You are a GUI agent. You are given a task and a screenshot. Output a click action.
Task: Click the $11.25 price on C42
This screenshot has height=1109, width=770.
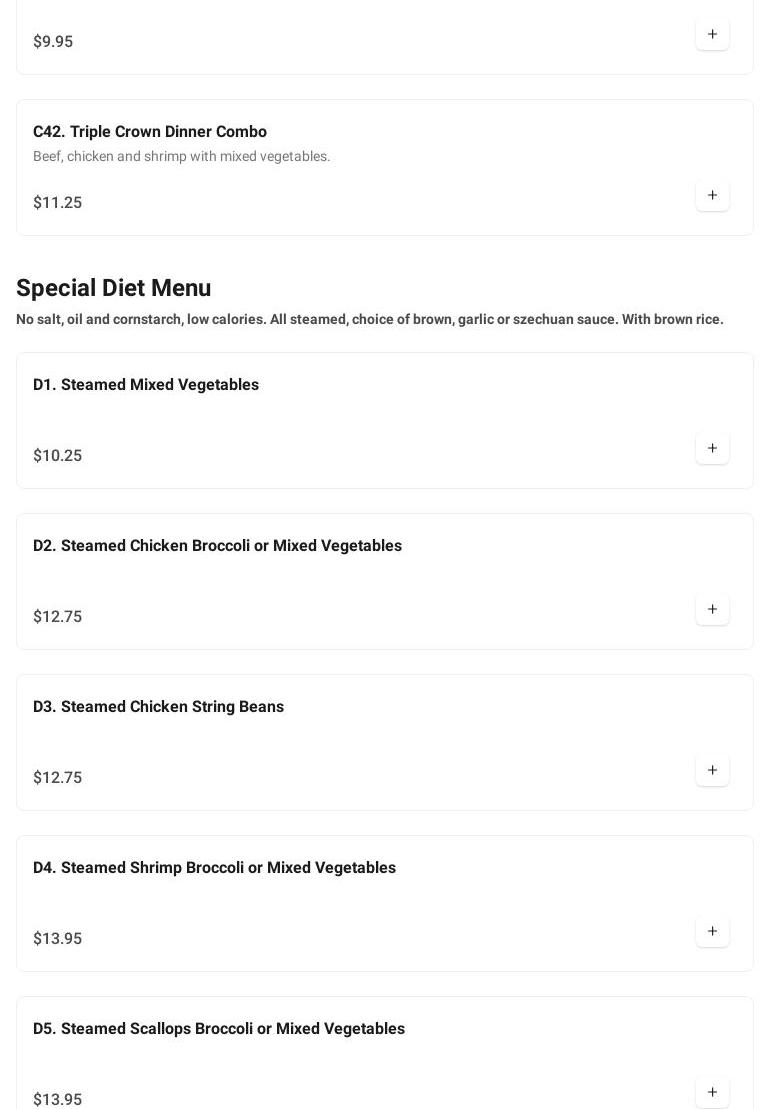(x=58, y=203)
